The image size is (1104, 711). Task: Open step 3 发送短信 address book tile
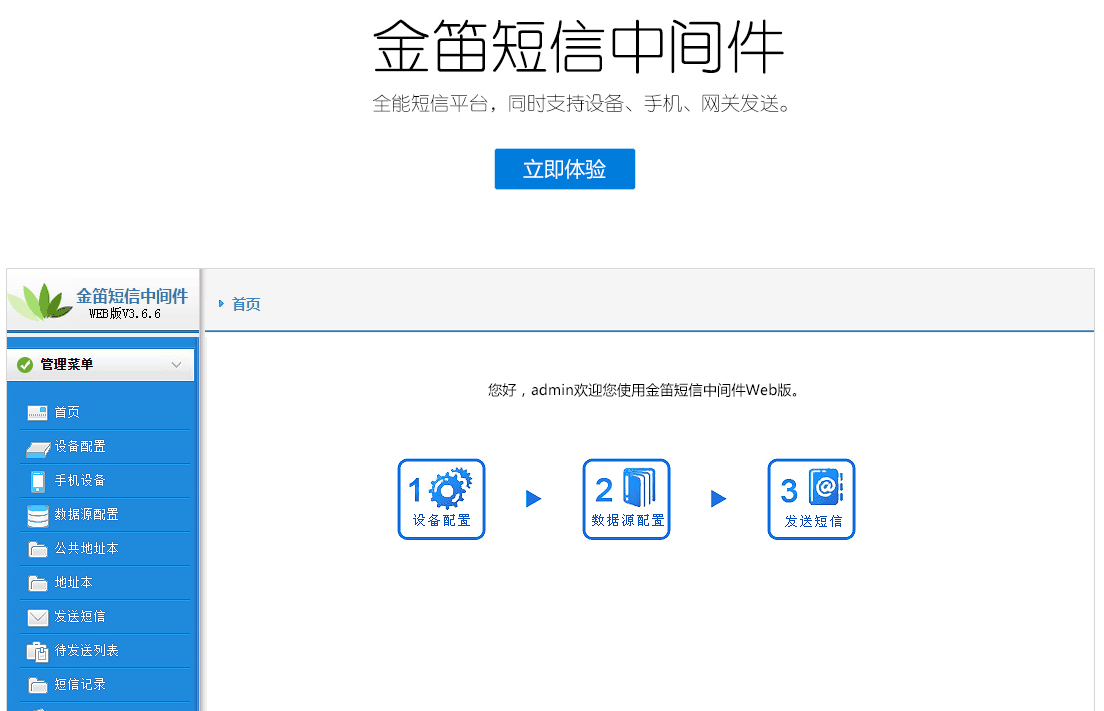(x=811, y=499)
